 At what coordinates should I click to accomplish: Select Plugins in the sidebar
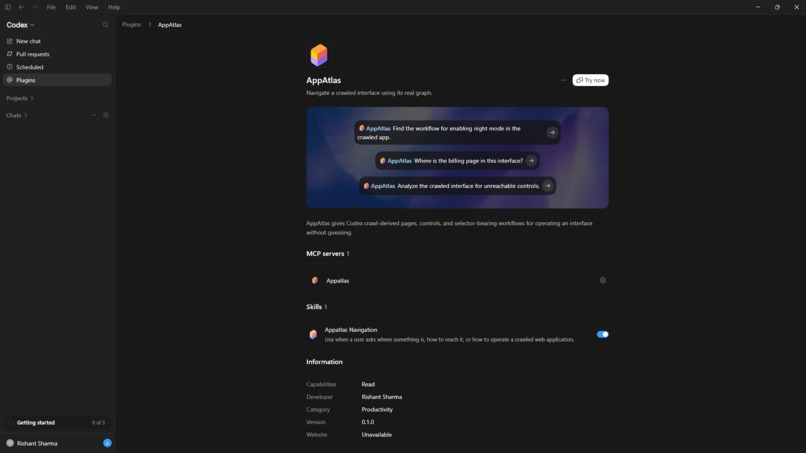(x=57, y=80)
